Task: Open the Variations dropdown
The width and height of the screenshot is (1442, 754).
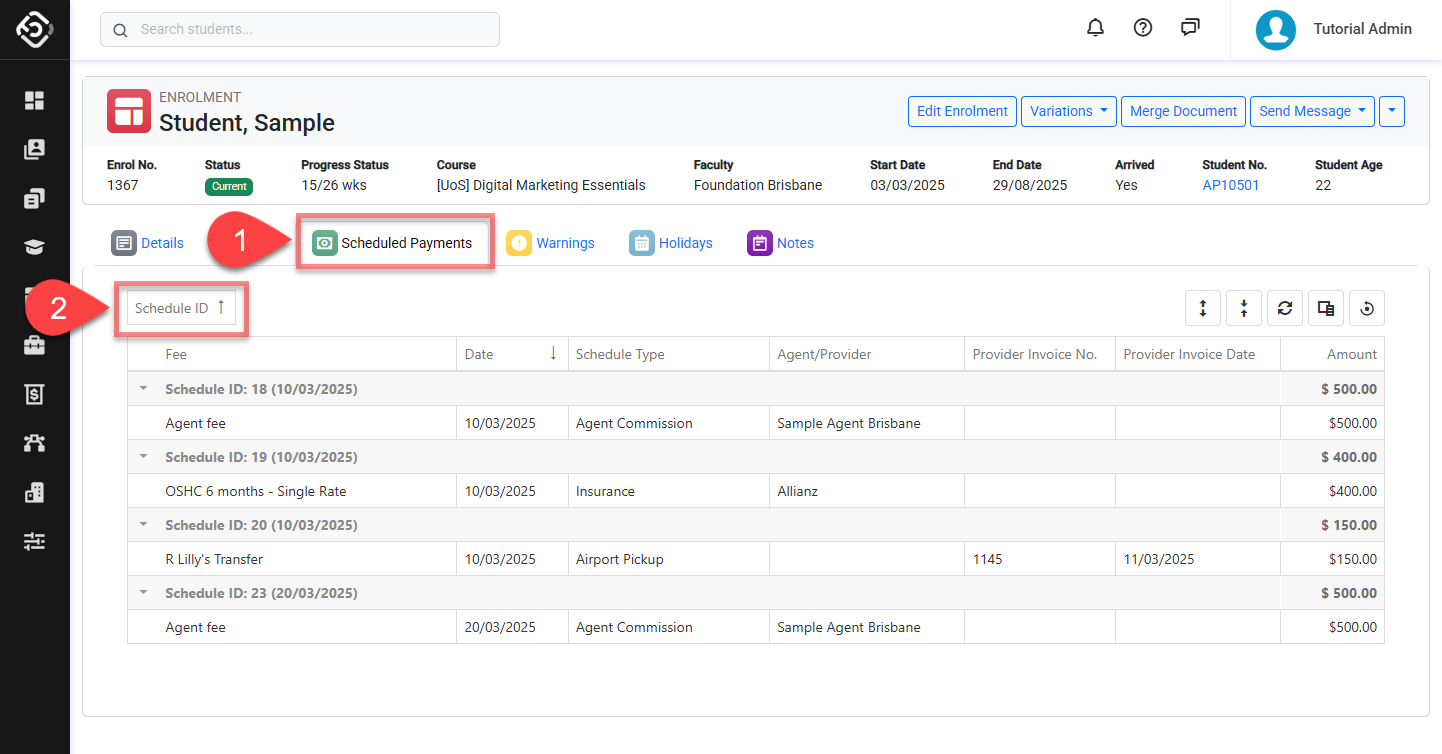Action: point(1068,111)
